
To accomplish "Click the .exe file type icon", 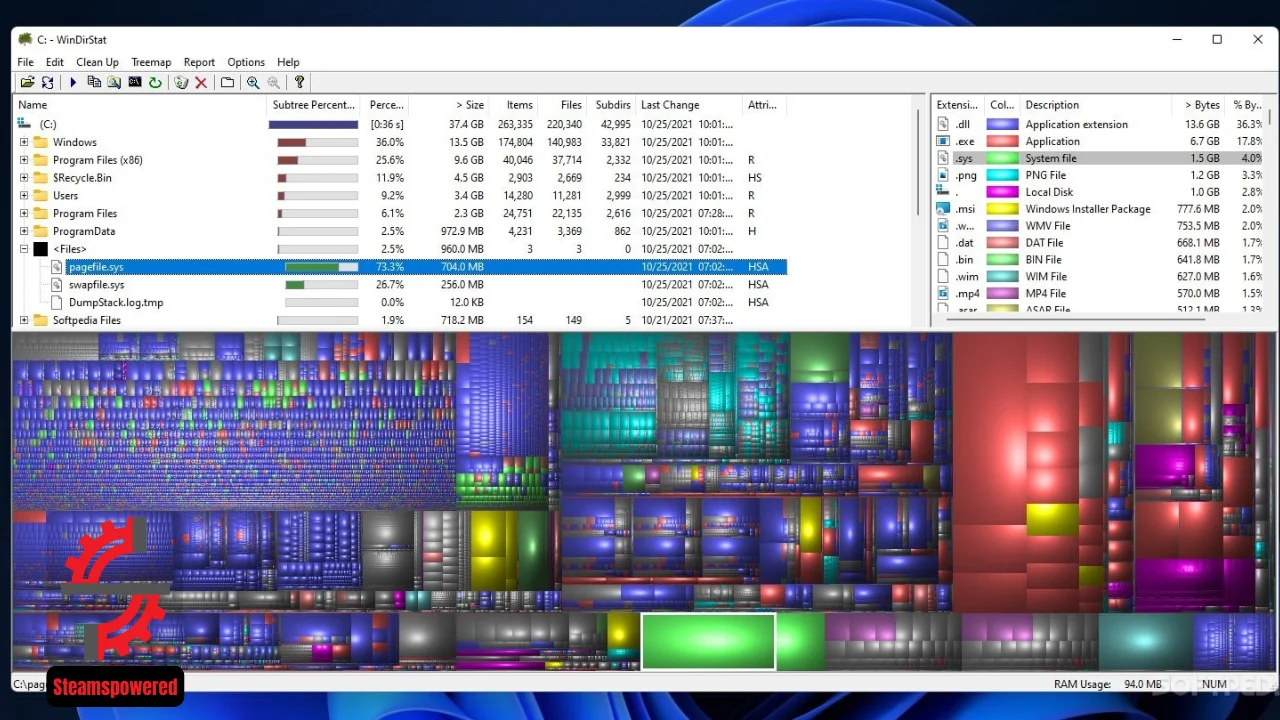I will click(x=942, y=141).
